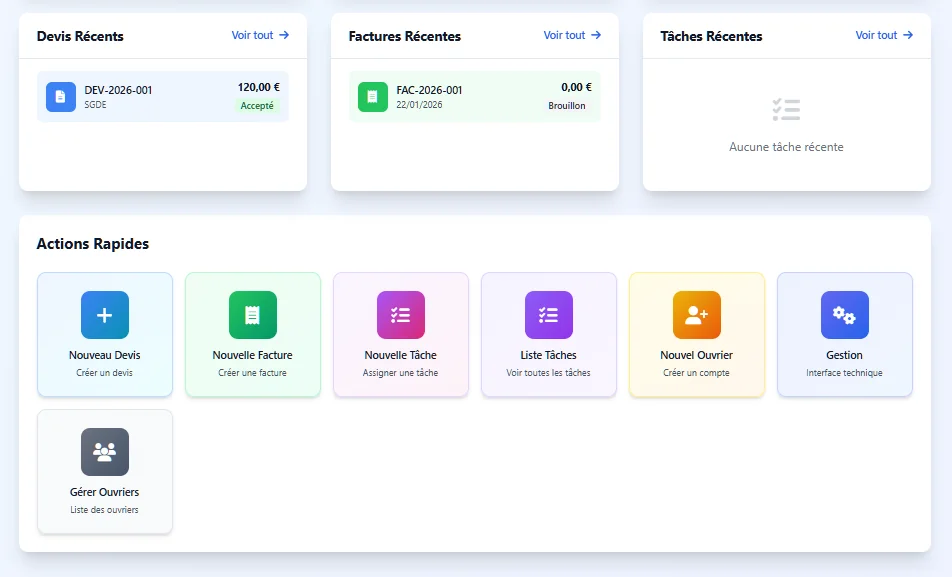This screenshot has height=577, width=952.
Task: Open Voir tout in Factures Récentes
Action: [x=572, y=35]
